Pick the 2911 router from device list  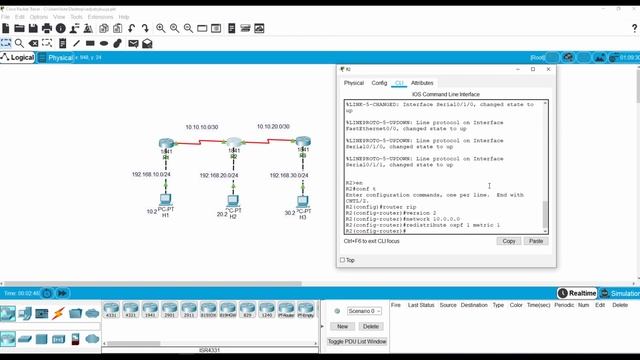click(x=189, y=310)
